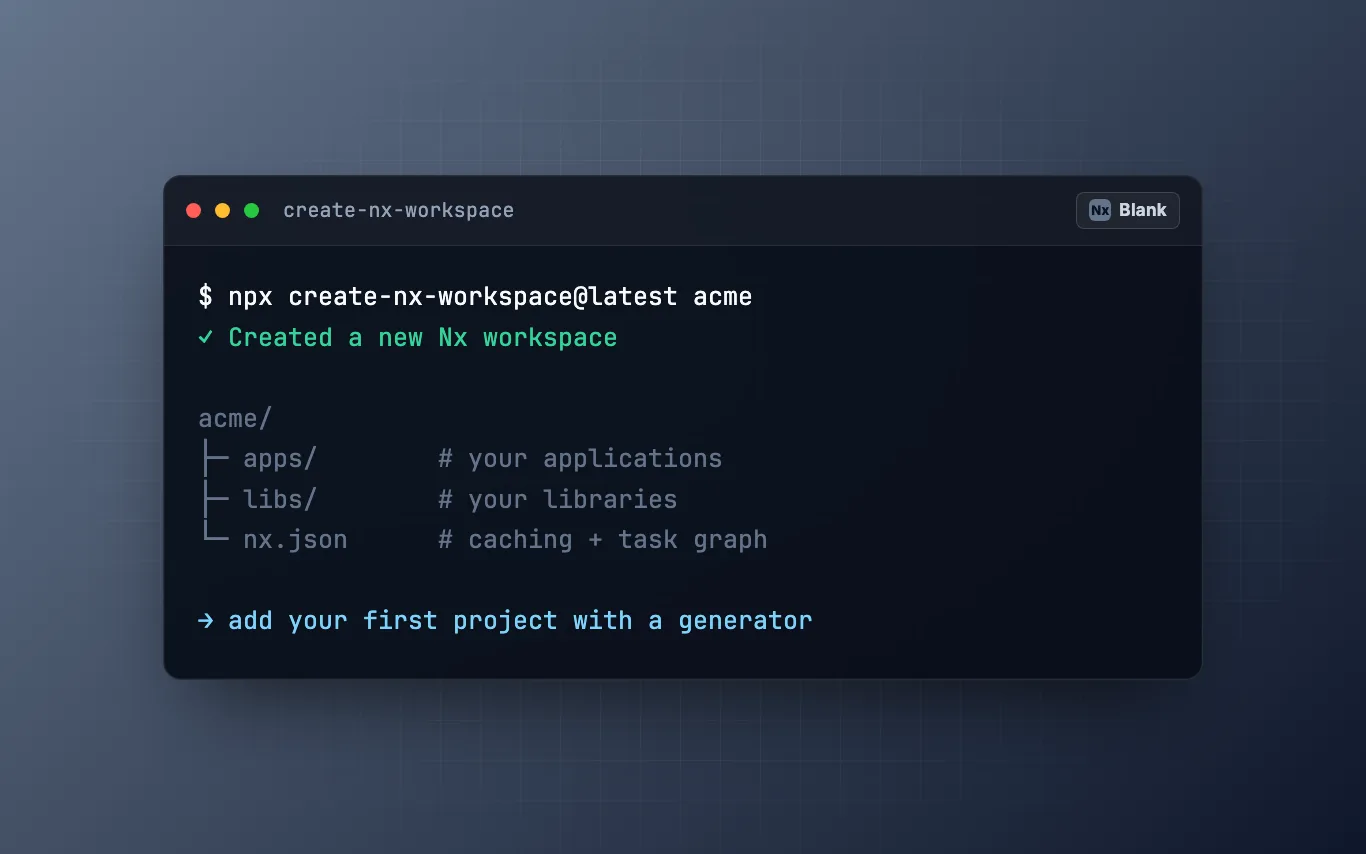Image resolution: width=1366 pixels, height=854 pixels.
Task: Click the 'Created a new Nx workspace' message
Action: click(423, 338)
